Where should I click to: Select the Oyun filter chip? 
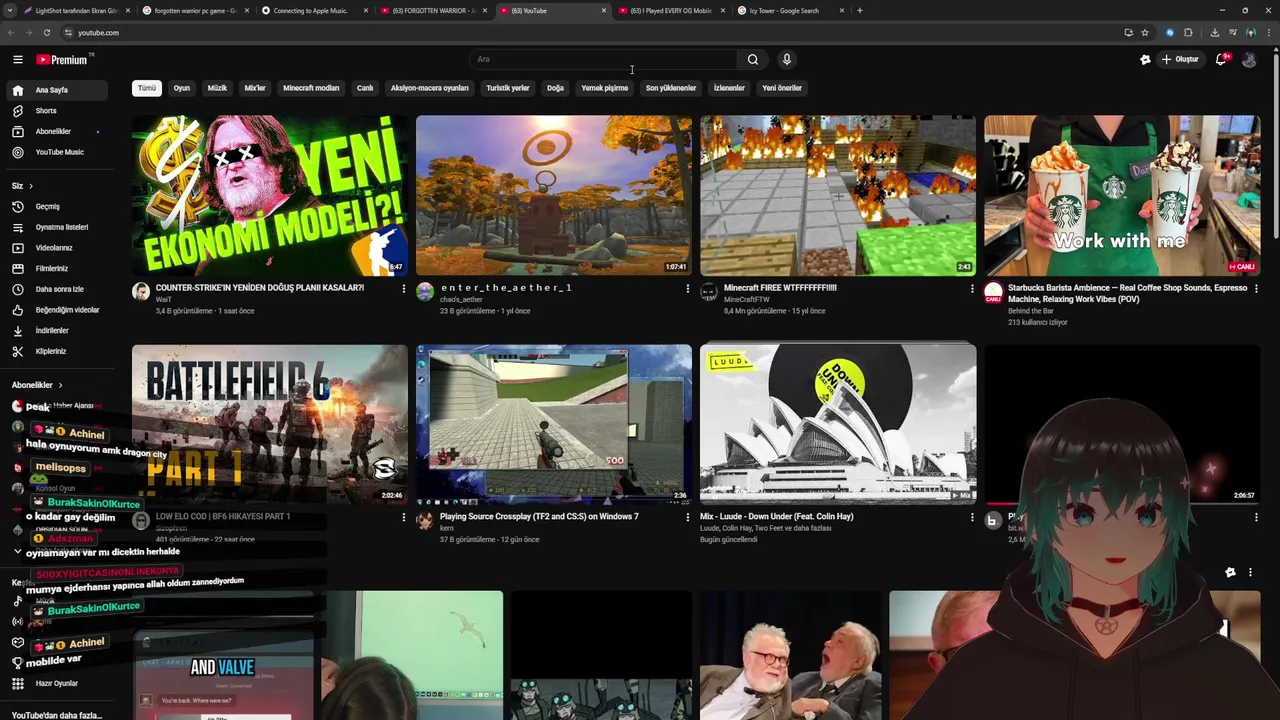point(182,88)
